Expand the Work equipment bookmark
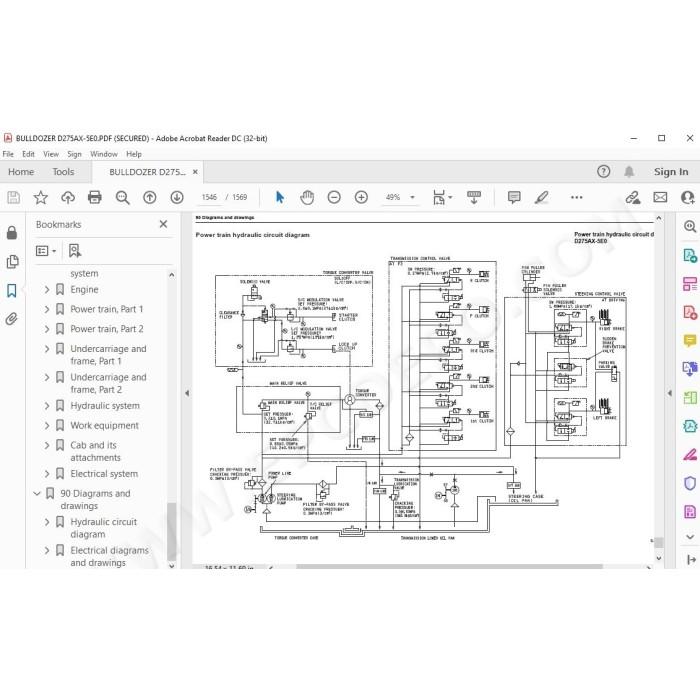700x700 pixels. [47, 425]
